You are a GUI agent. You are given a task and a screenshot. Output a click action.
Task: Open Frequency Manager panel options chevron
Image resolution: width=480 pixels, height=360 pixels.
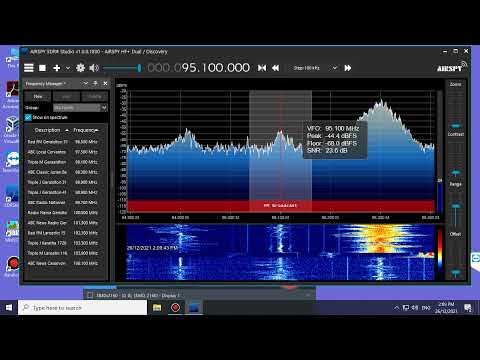tap(85, 83)
